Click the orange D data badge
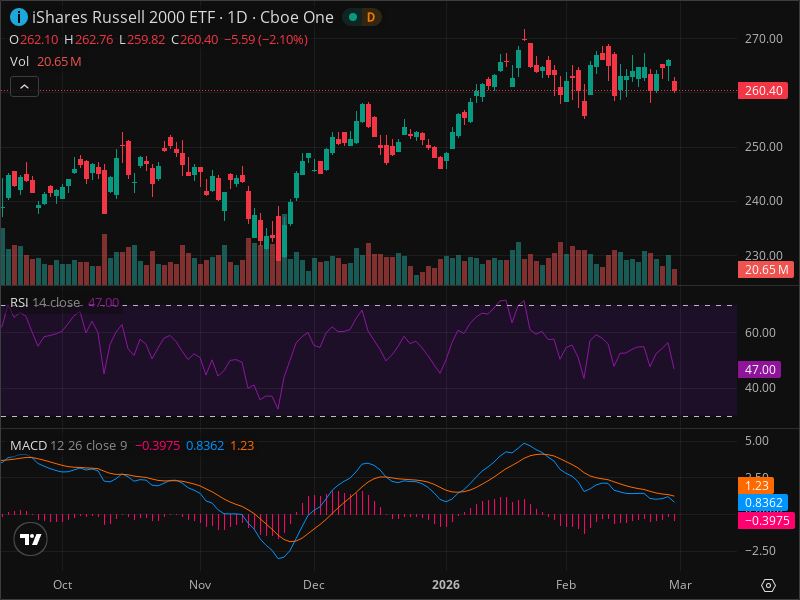The image size is (800, 600). click(x=371, y=17)
